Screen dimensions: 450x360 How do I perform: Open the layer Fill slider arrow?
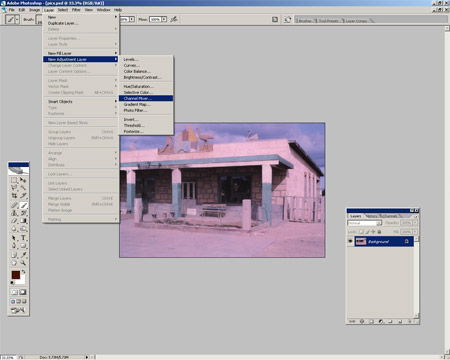point(415,231)
